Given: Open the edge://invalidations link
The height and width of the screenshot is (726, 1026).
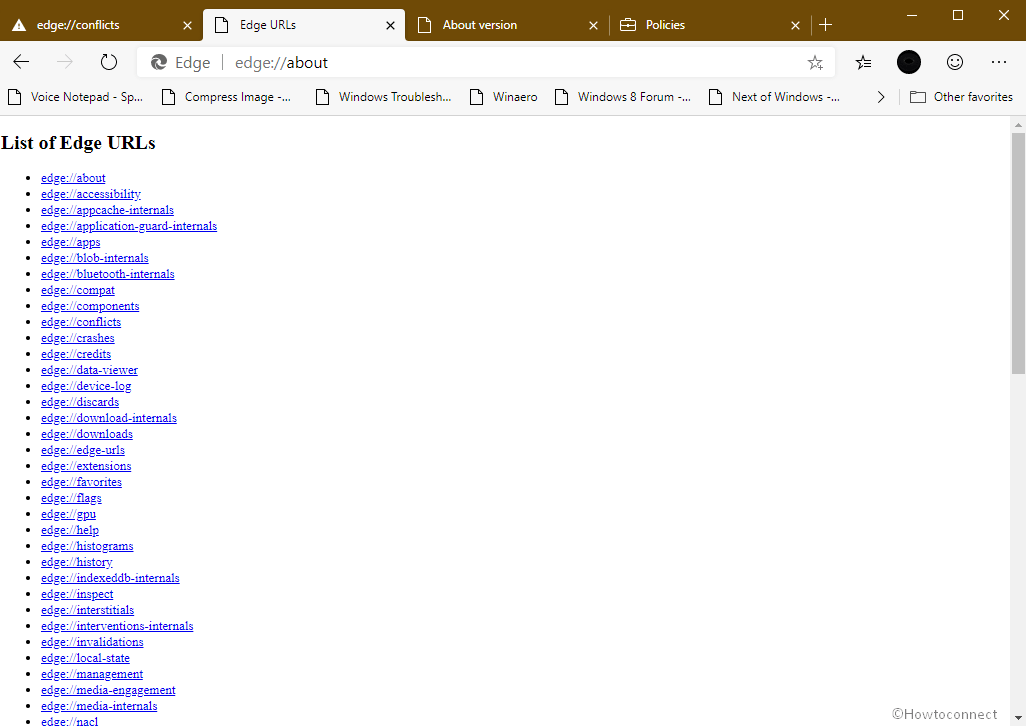Looking at the screenshot, I should click(92, 642).
